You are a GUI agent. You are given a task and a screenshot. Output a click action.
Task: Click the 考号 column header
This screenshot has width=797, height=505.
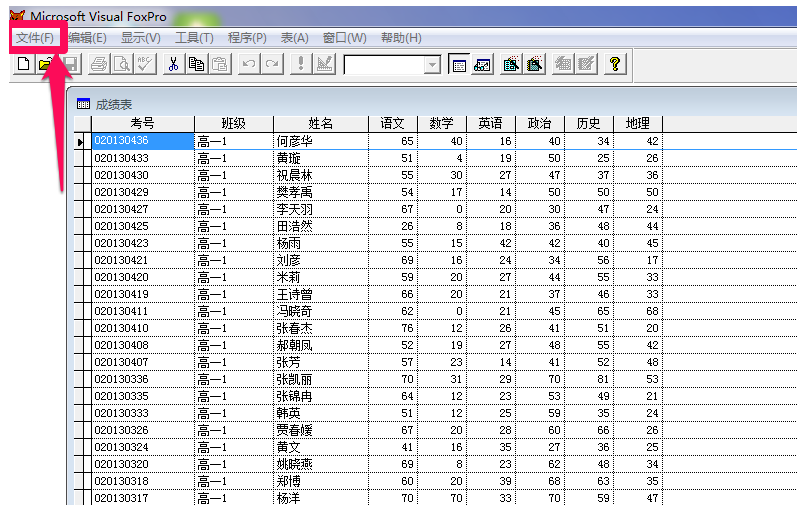(x=142, y=123)
